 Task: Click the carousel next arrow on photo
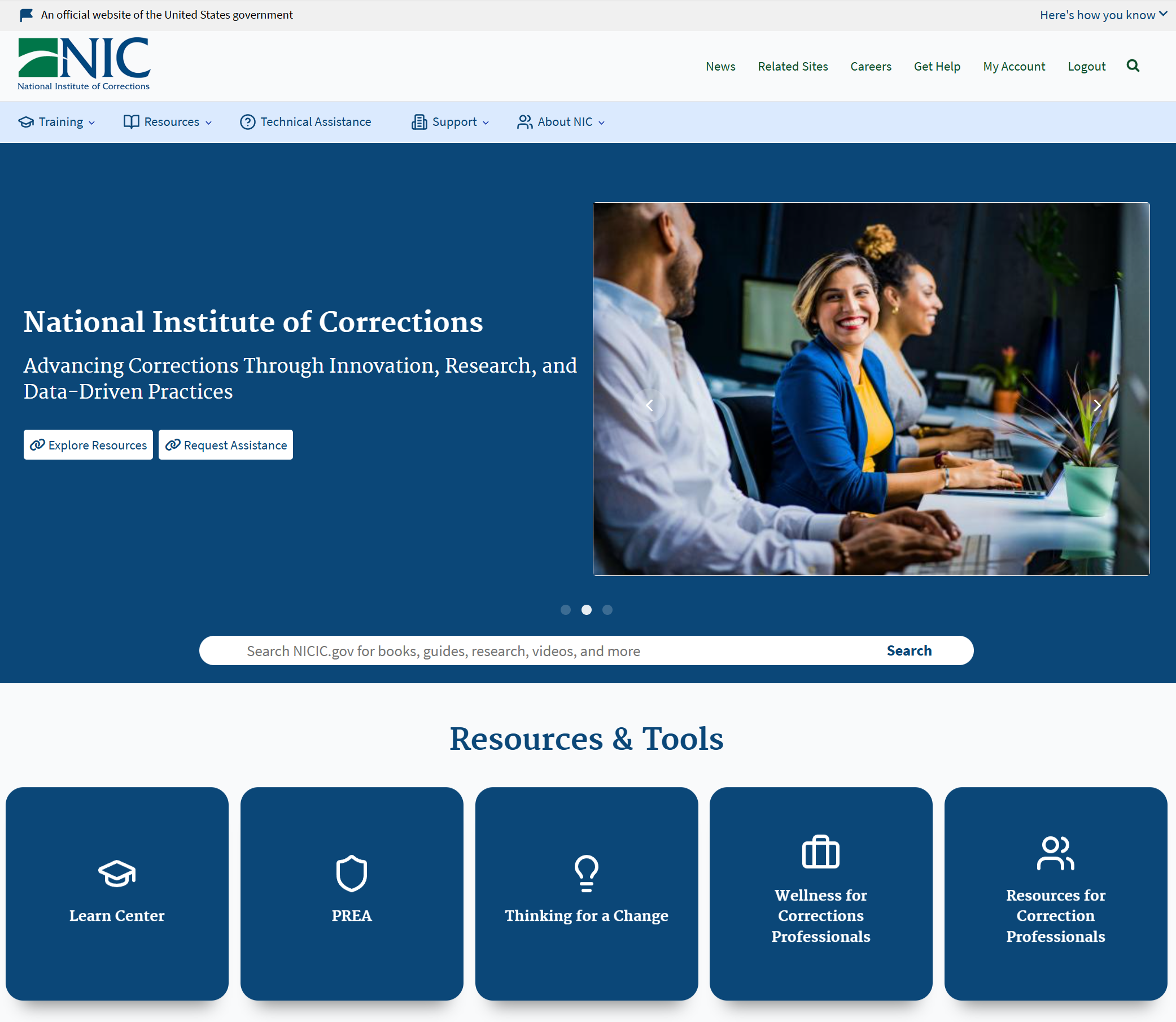click(1097, 405)
